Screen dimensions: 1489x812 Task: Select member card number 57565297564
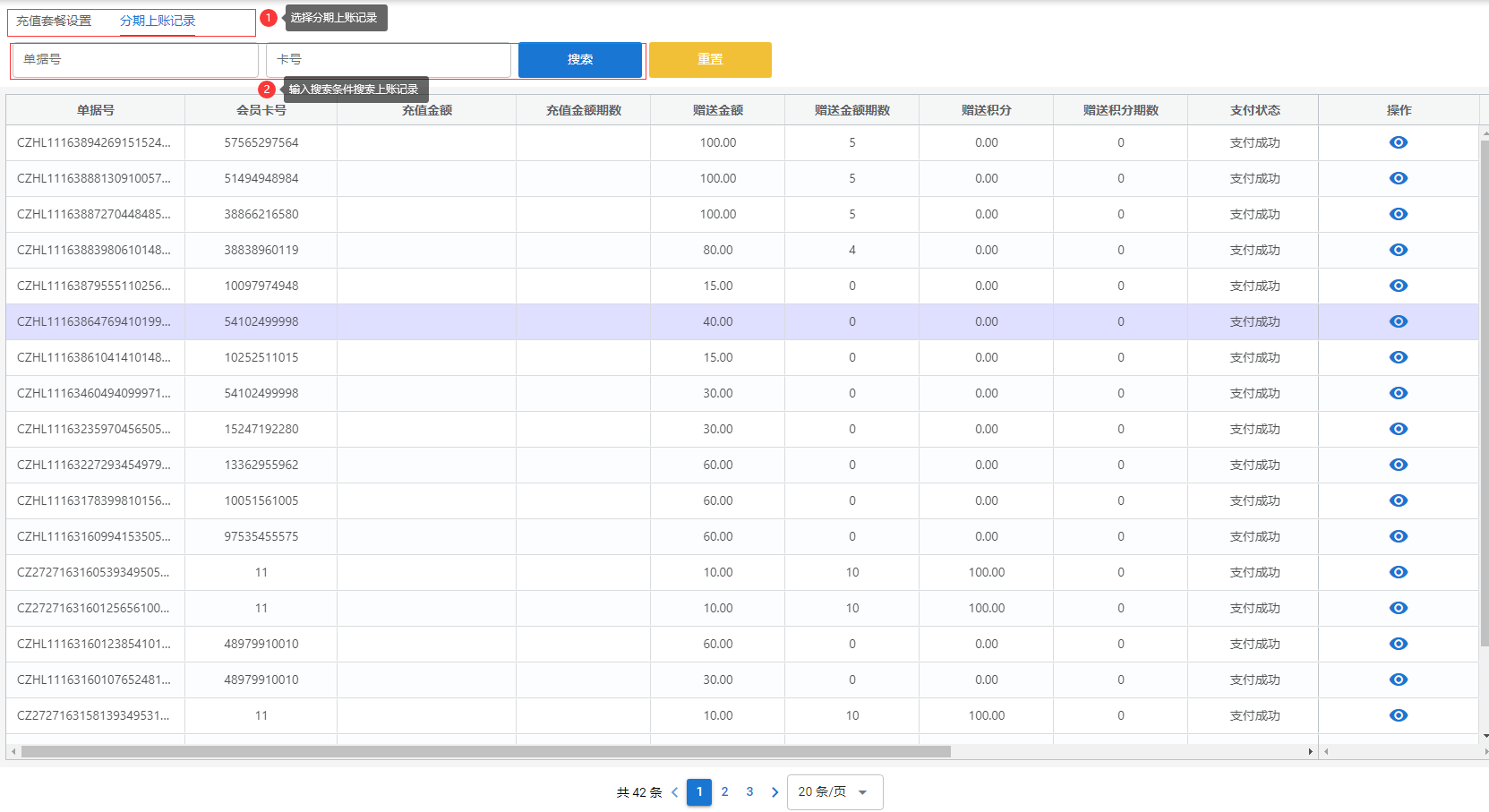coord(261,142)
